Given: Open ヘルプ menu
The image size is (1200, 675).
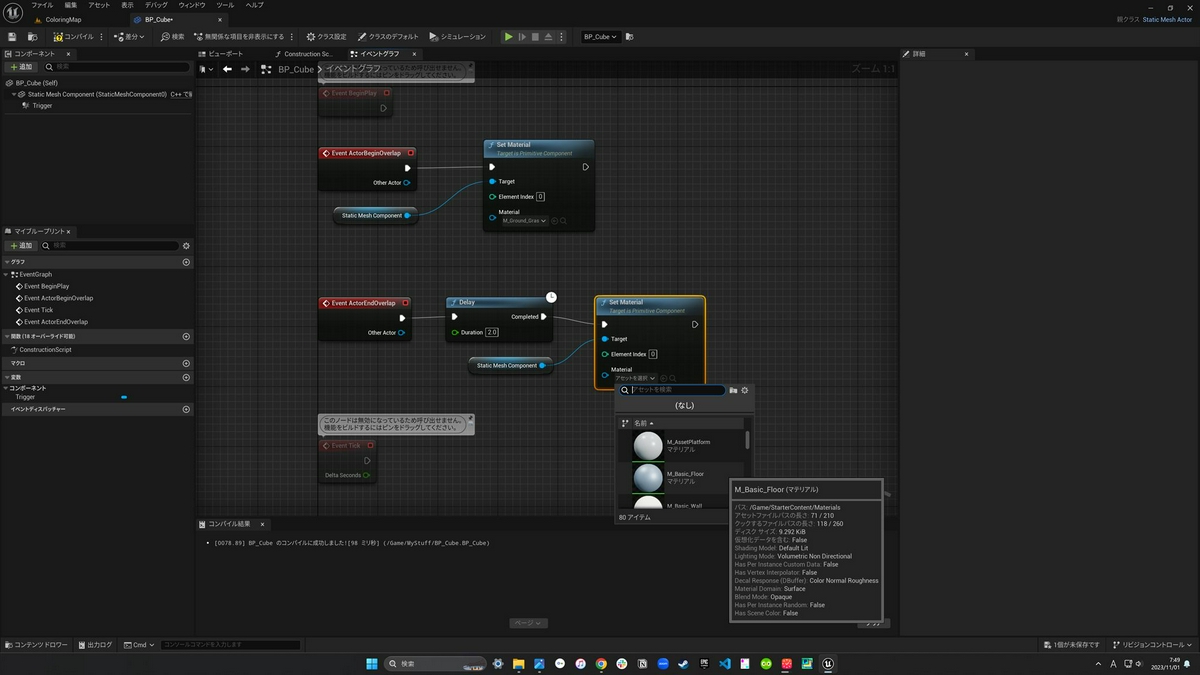Looking at the screenshot, I should point(255,5).
